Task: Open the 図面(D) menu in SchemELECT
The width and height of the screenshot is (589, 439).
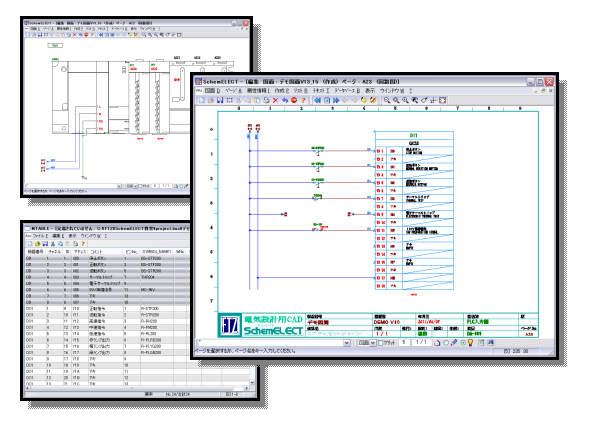Action: click(x=213, y=91)
